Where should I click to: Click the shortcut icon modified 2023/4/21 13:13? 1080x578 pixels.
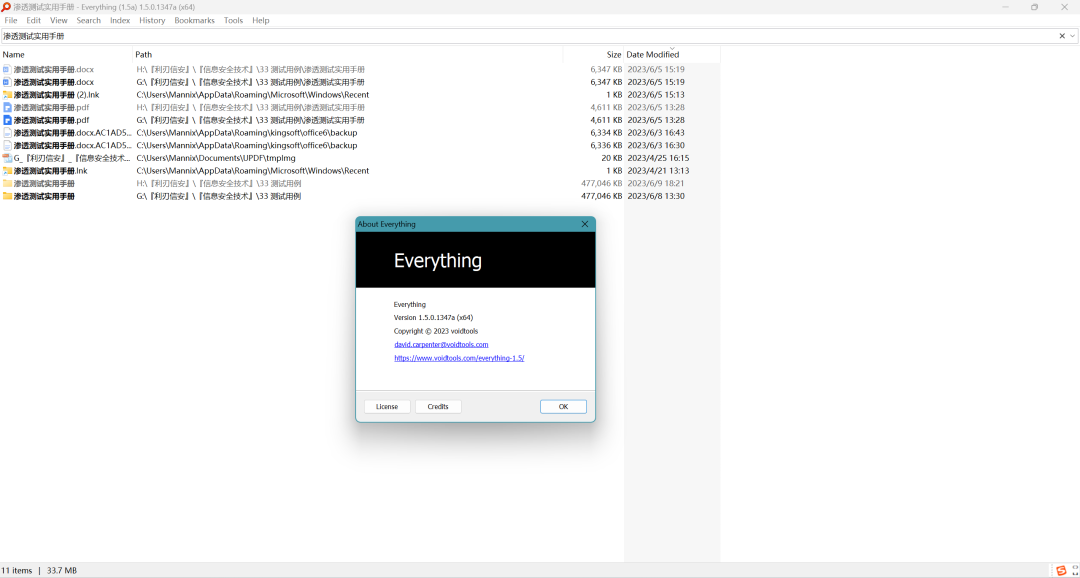click(x=7, y=170)
